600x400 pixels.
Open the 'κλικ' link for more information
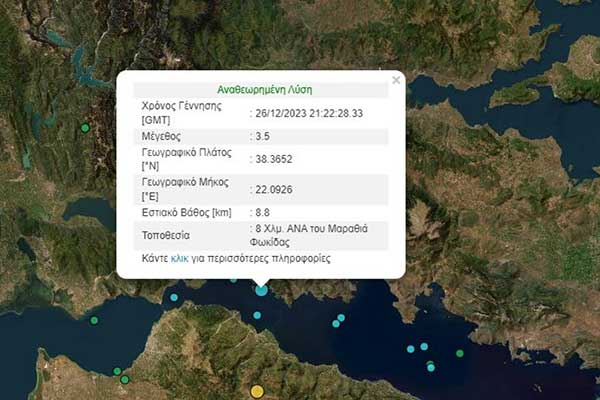coord(180,258)
